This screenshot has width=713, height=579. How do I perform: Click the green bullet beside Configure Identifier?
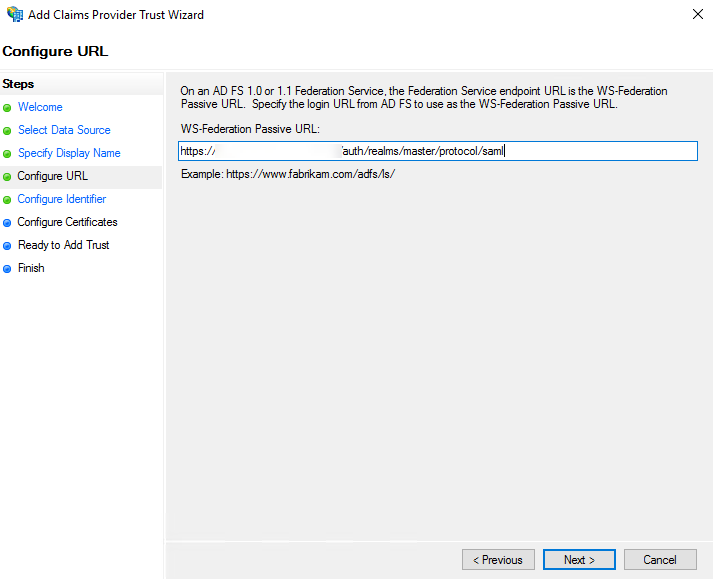pyautogui.click(x=8, y=199)
